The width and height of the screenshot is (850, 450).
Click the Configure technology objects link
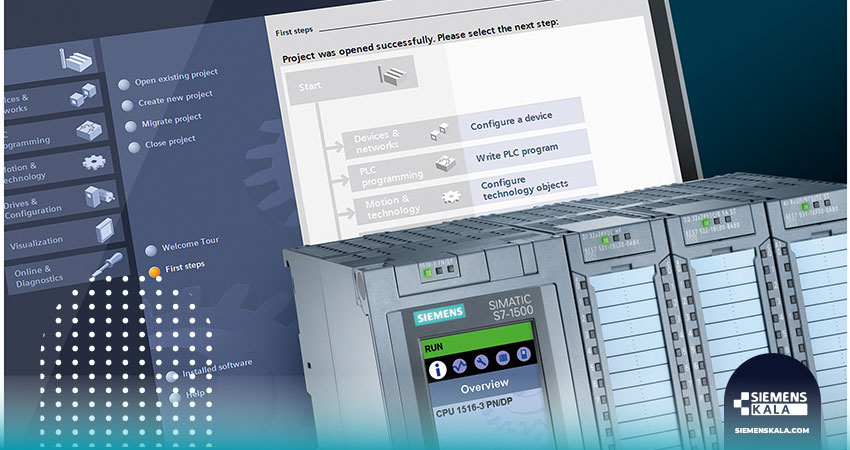(x=524, y=188)
